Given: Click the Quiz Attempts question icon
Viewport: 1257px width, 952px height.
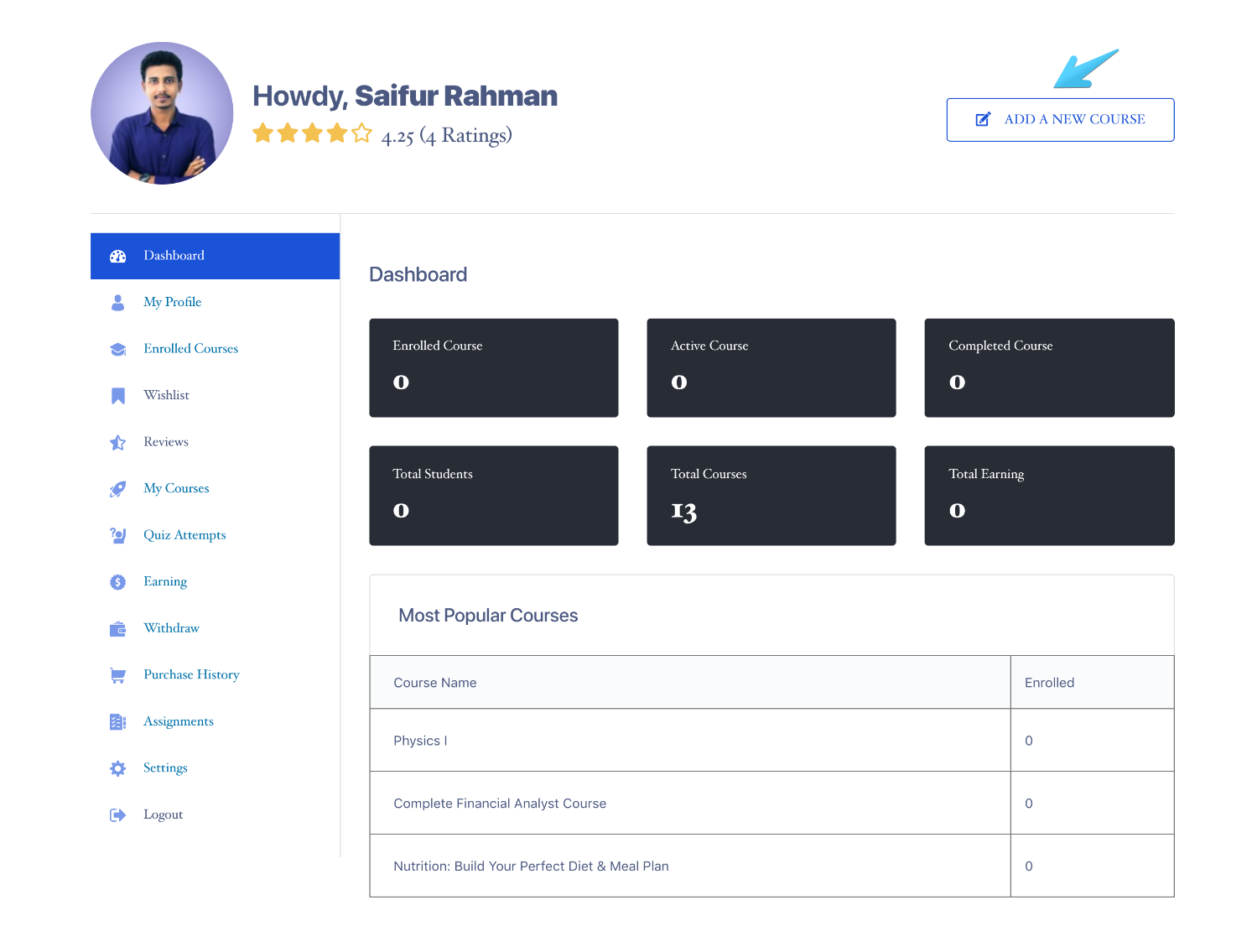Looking at the screenshot, I should (x=118, y=535).
